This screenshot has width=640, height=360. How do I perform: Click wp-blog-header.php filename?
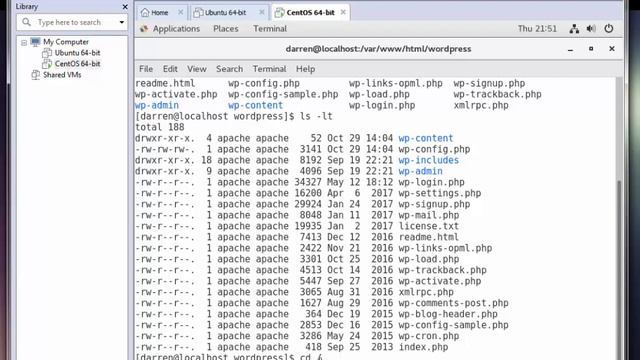coord(448,314)
